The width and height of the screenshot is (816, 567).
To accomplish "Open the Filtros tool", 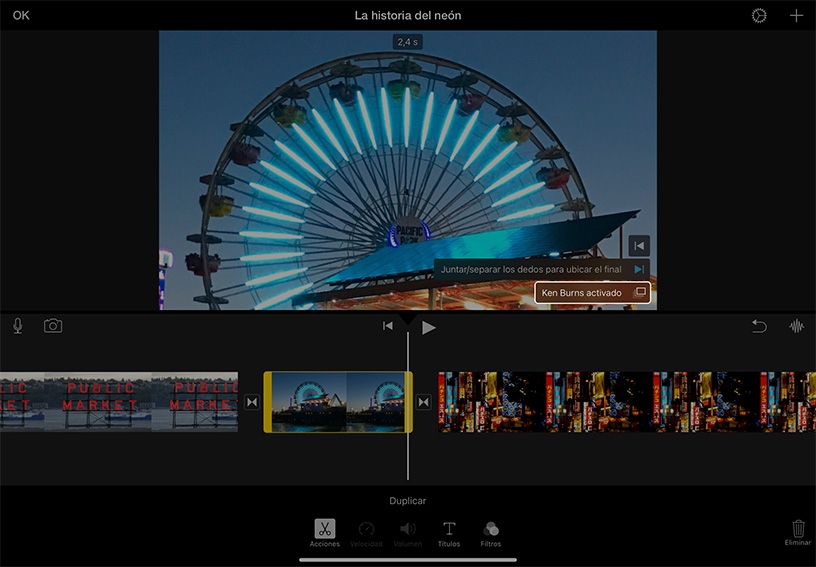I will pyautogui.click(x=490, y=534).
